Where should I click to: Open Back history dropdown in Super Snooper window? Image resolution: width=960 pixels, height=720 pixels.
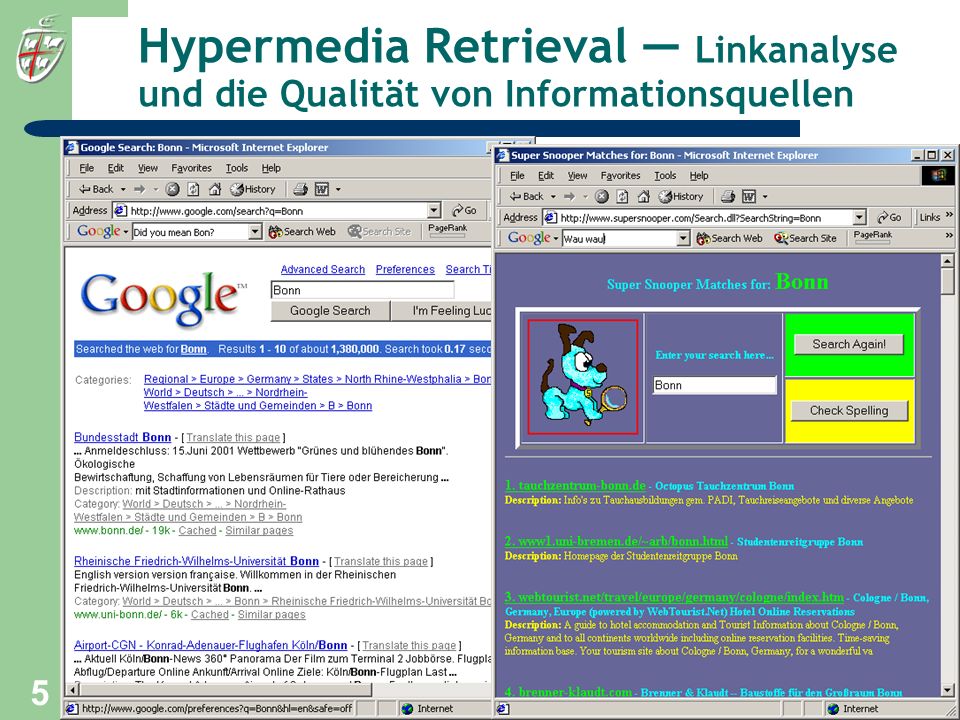click(553, 197)
